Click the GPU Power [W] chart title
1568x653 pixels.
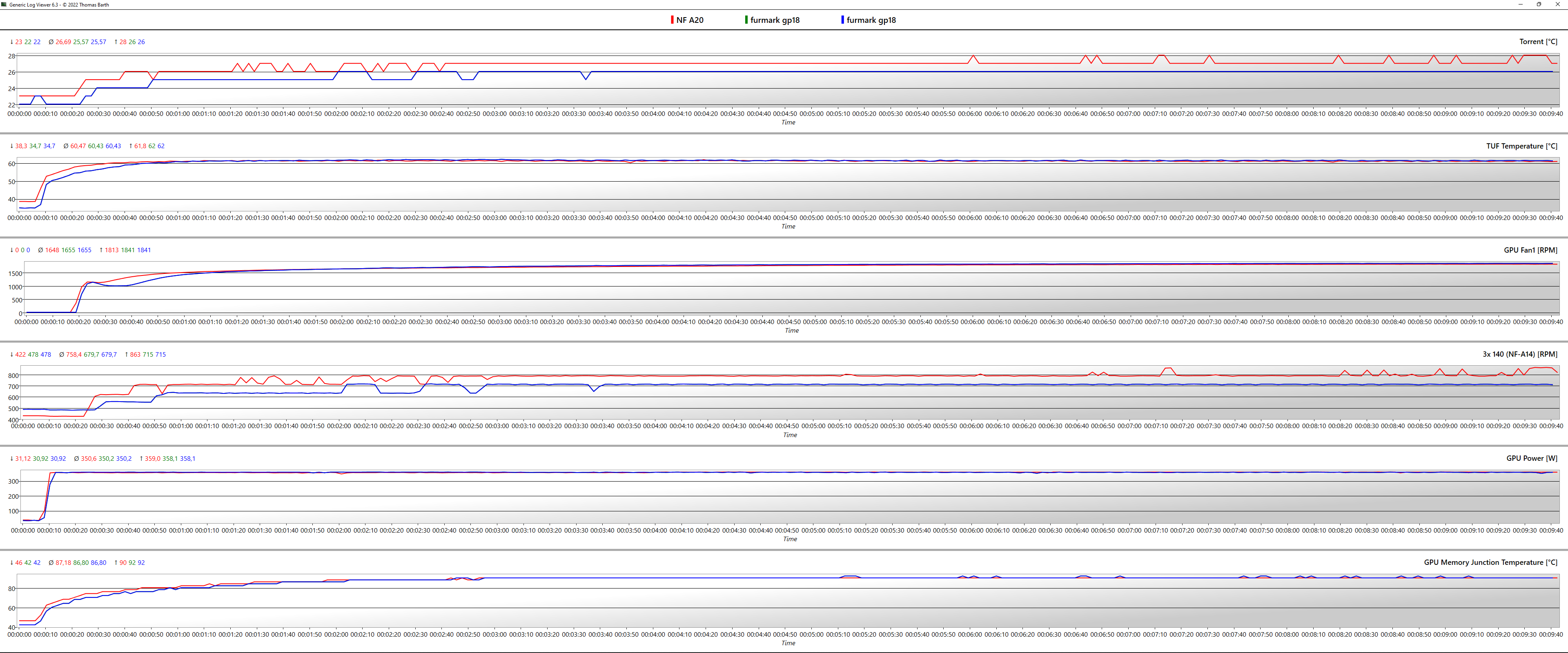point(1532,458)
